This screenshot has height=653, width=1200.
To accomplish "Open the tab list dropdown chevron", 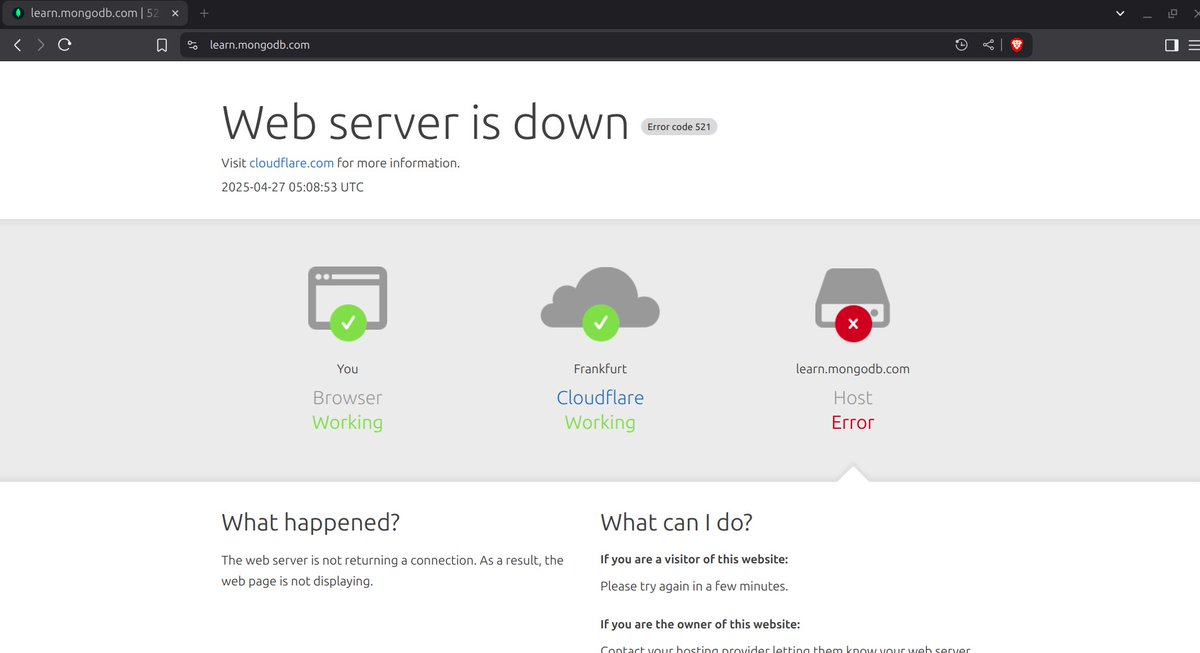I will tap(1120, 13).
